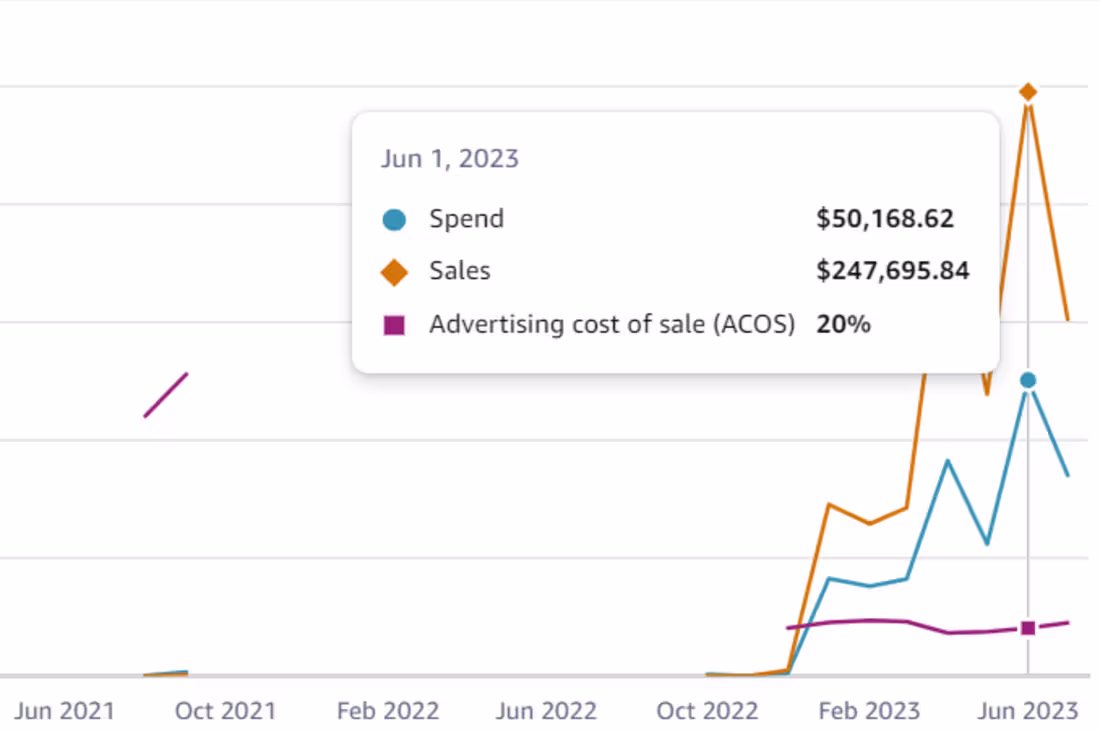Click the orange Sales diamond legend icon
Screen dimensions: 1100x732
pyautogui.click(x=394, y=270)
